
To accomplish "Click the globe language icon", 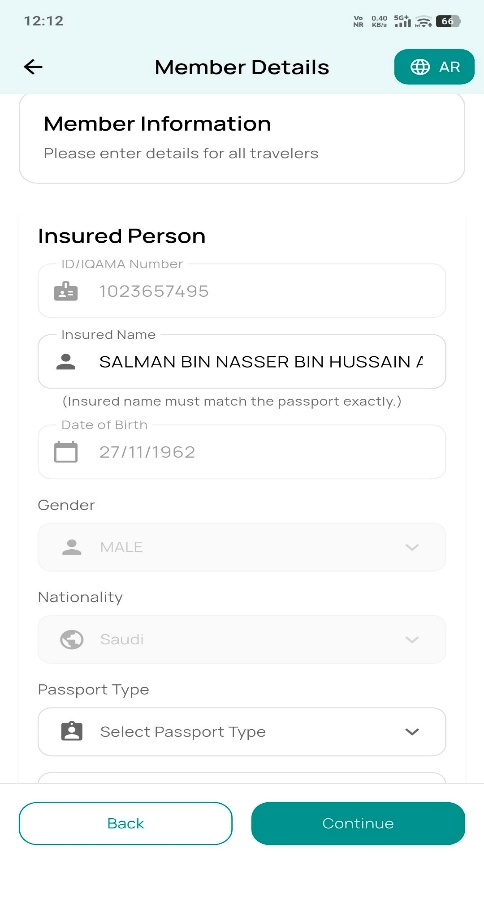I will tap(420, 67).
